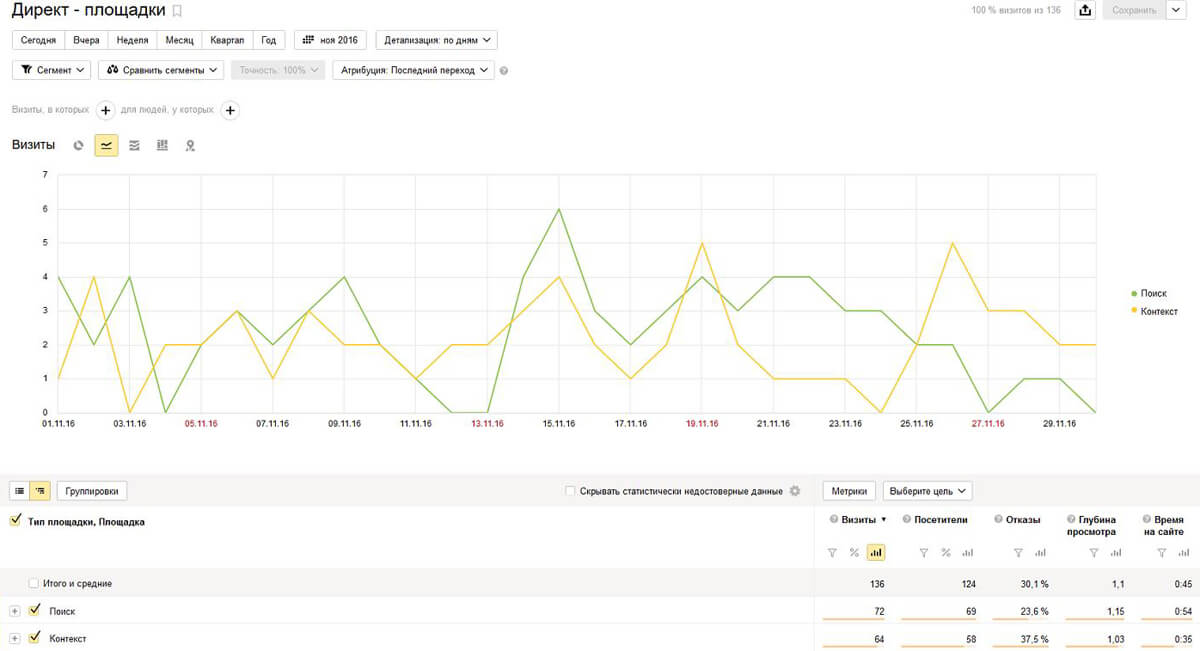The image size is (1200, 651).
Task: Open the Детализация: по дням dropdown
Action: (x=437, y=40)
